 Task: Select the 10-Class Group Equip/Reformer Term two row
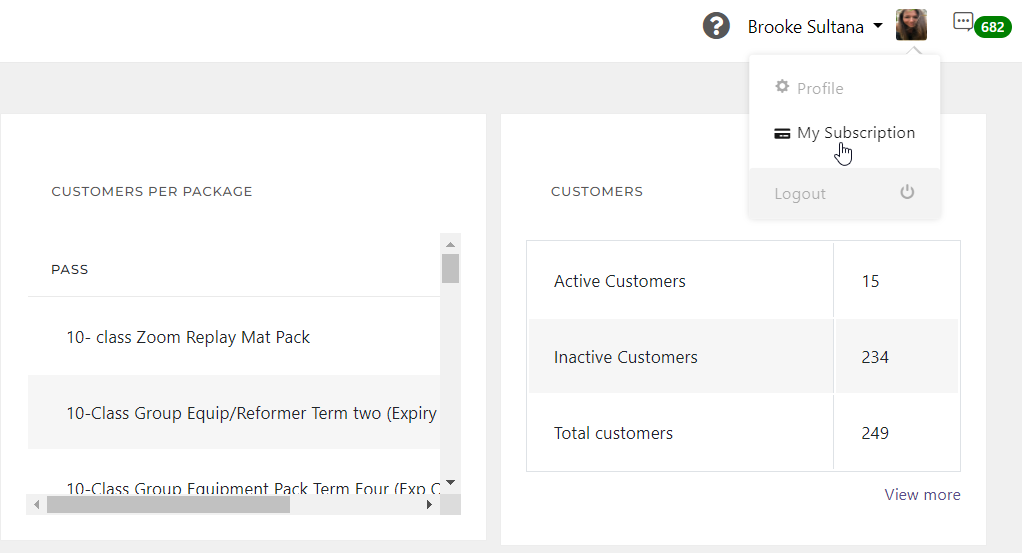250,412
